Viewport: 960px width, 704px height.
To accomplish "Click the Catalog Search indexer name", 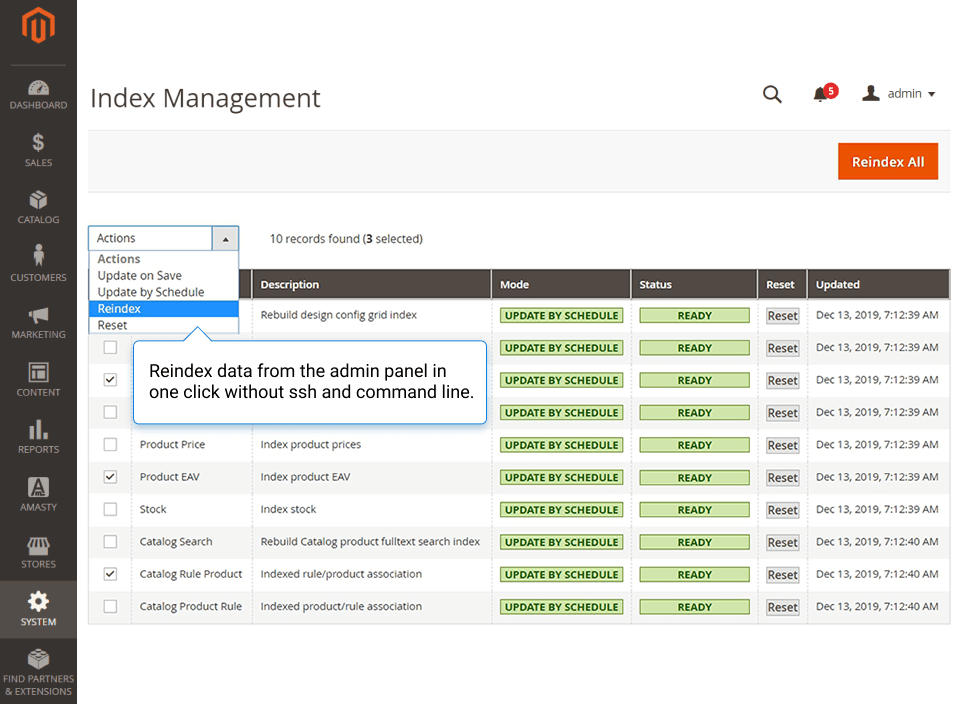I will point(176,542).
